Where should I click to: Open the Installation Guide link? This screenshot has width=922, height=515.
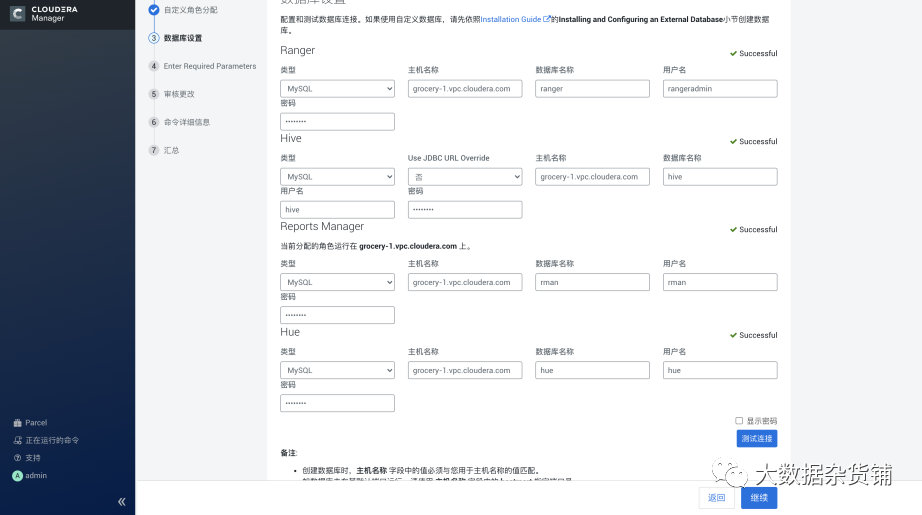516,19
